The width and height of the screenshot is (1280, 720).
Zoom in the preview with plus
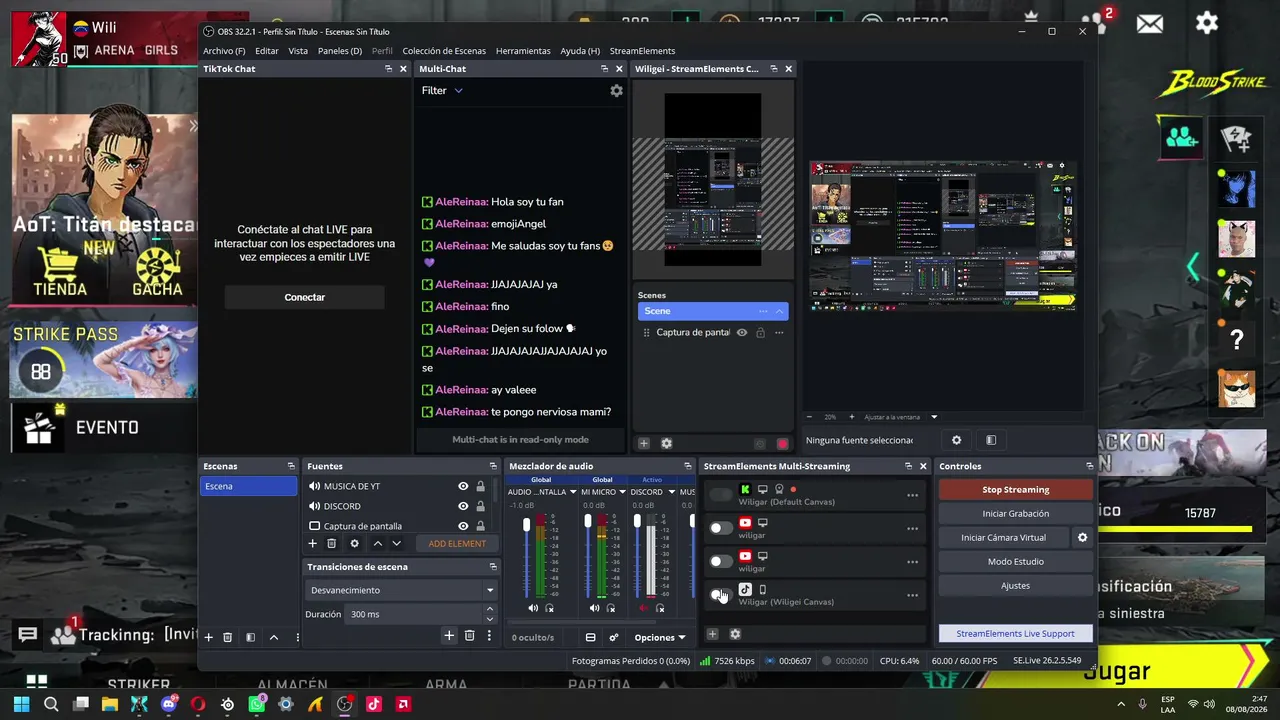point(852,417)
